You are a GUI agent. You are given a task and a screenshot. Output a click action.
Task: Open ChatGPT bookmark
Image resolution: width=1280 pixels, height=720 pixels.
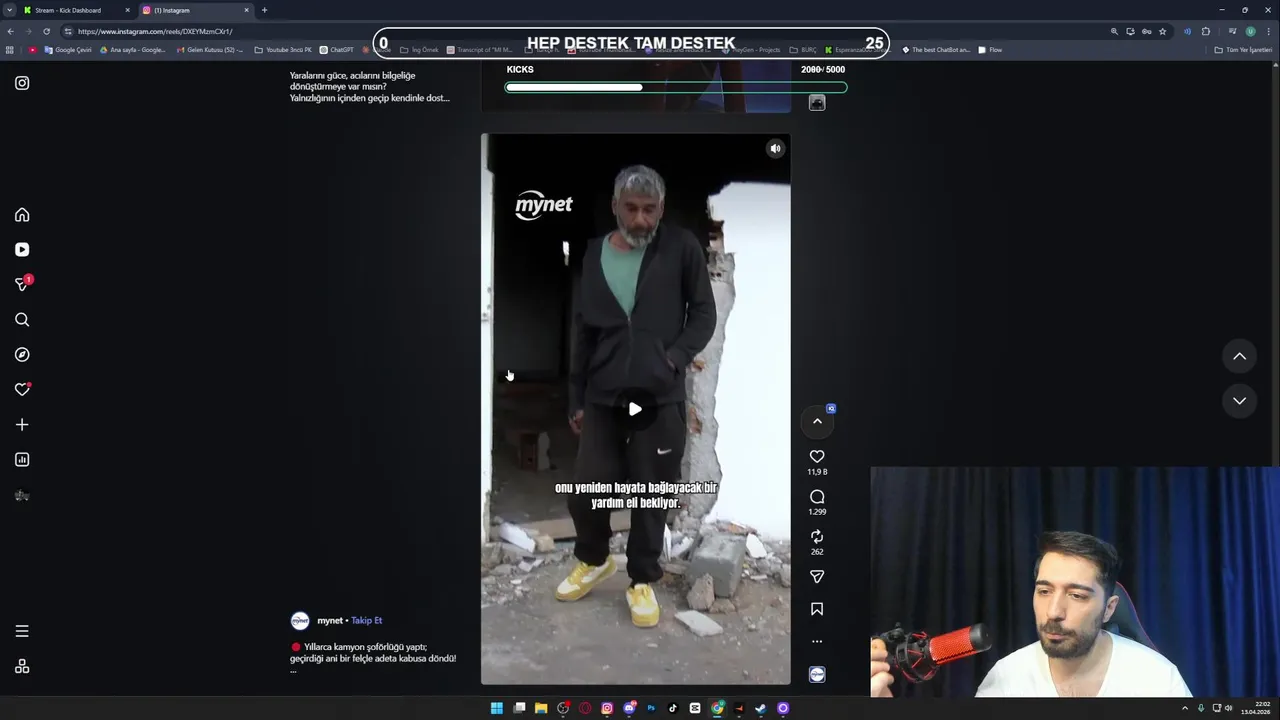(337, 50)
